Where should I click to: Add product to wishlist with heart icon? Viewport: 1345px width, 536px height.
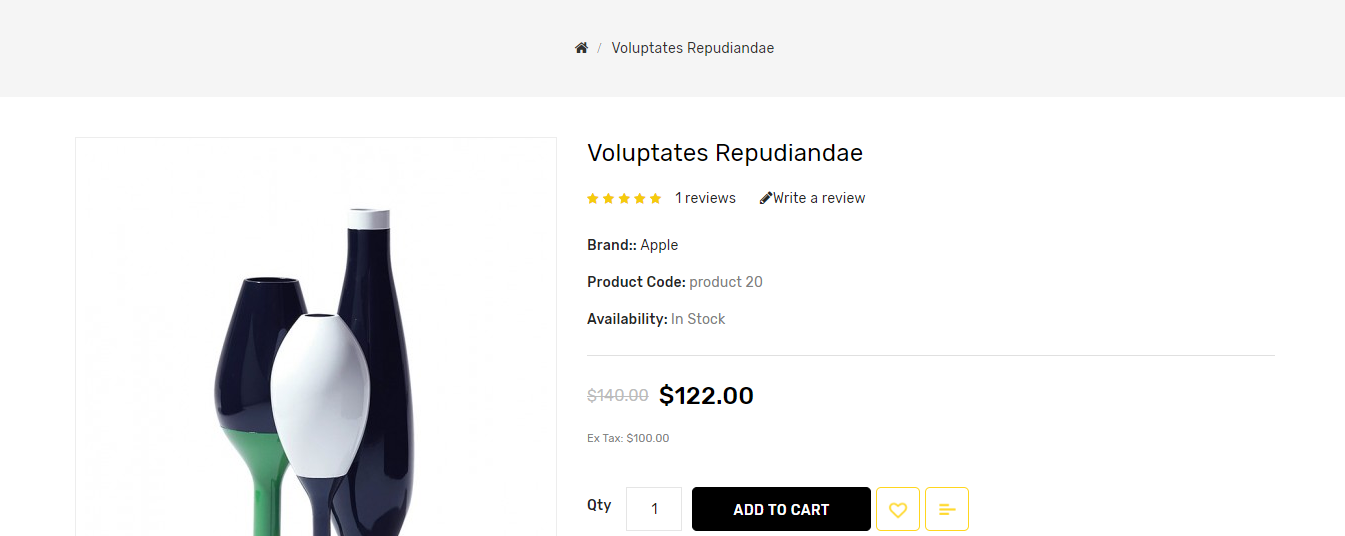coord(898,509)
